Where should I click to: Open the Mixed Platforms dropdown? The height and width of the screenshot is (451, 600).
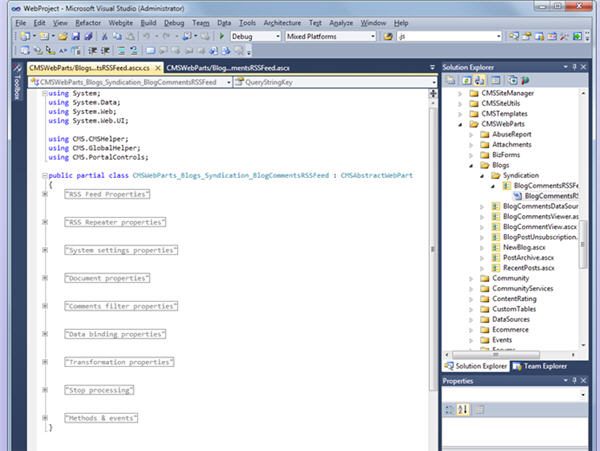tap(373, 36)
